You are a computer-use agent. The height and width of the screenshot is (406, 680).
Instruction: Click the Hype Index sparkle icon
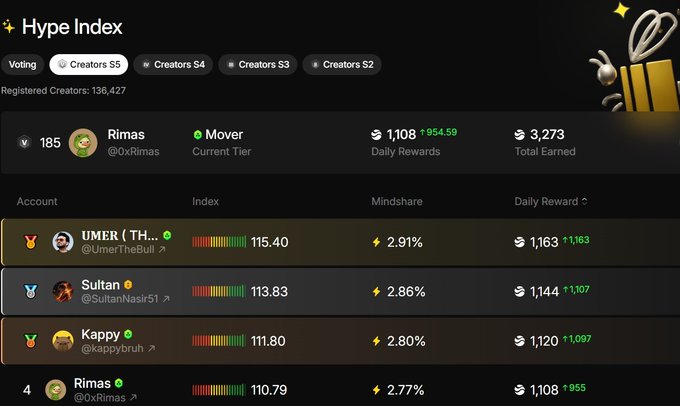pyautogui.click(x=9, y=27)
